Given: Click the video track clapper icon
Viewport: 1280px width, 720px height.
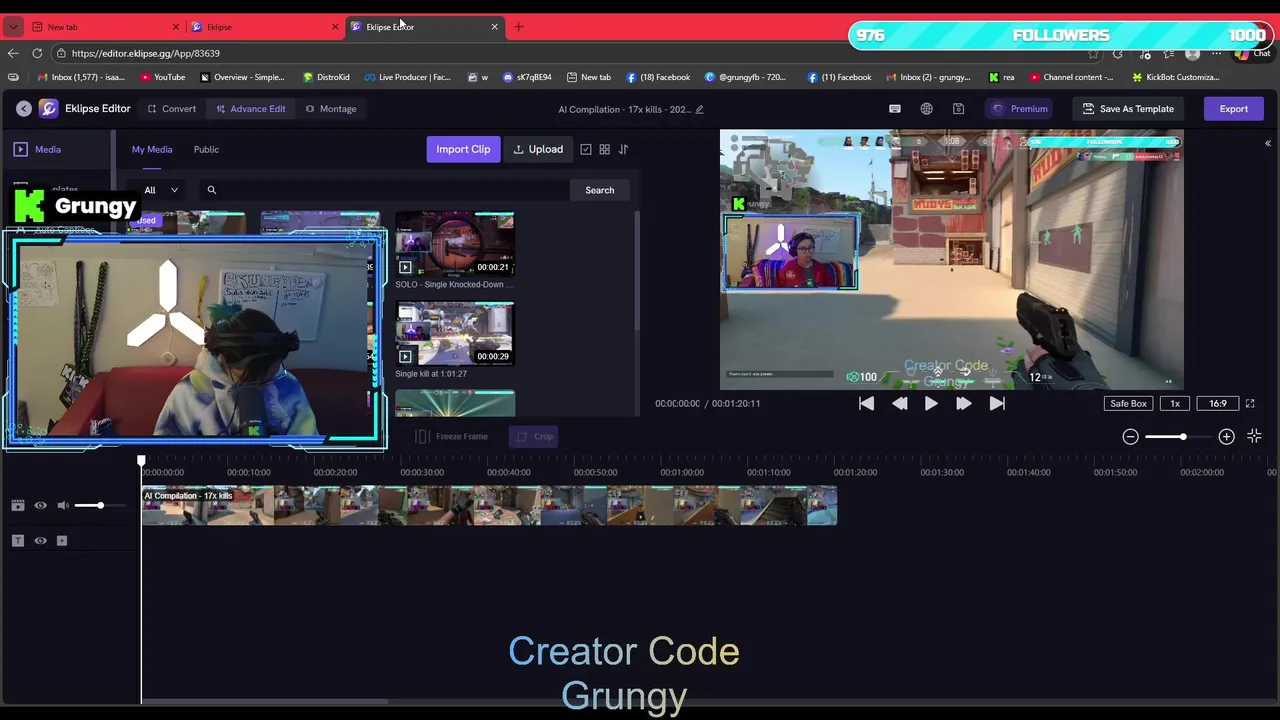Looking at the screenshot, I should pyautogui.click(x=17, y=506).
